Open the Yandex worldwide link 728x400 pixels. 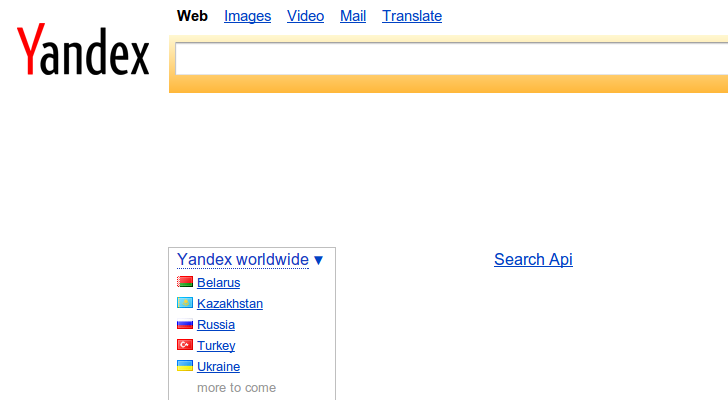tap(242, 260)
